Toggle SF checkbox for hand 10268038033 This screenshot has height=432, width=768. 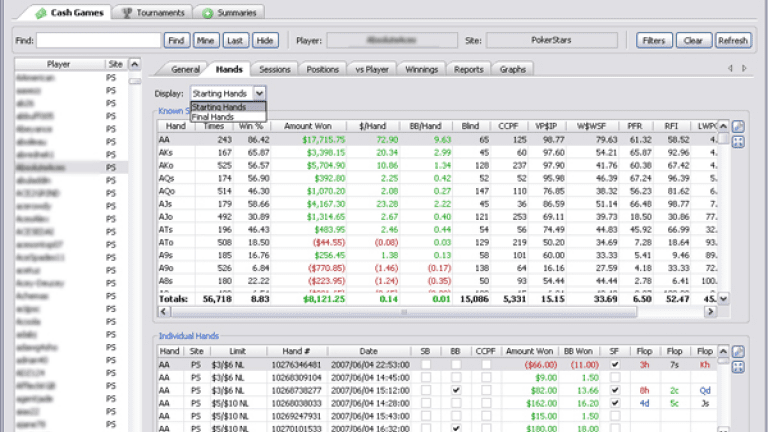[x=615, y=403]
